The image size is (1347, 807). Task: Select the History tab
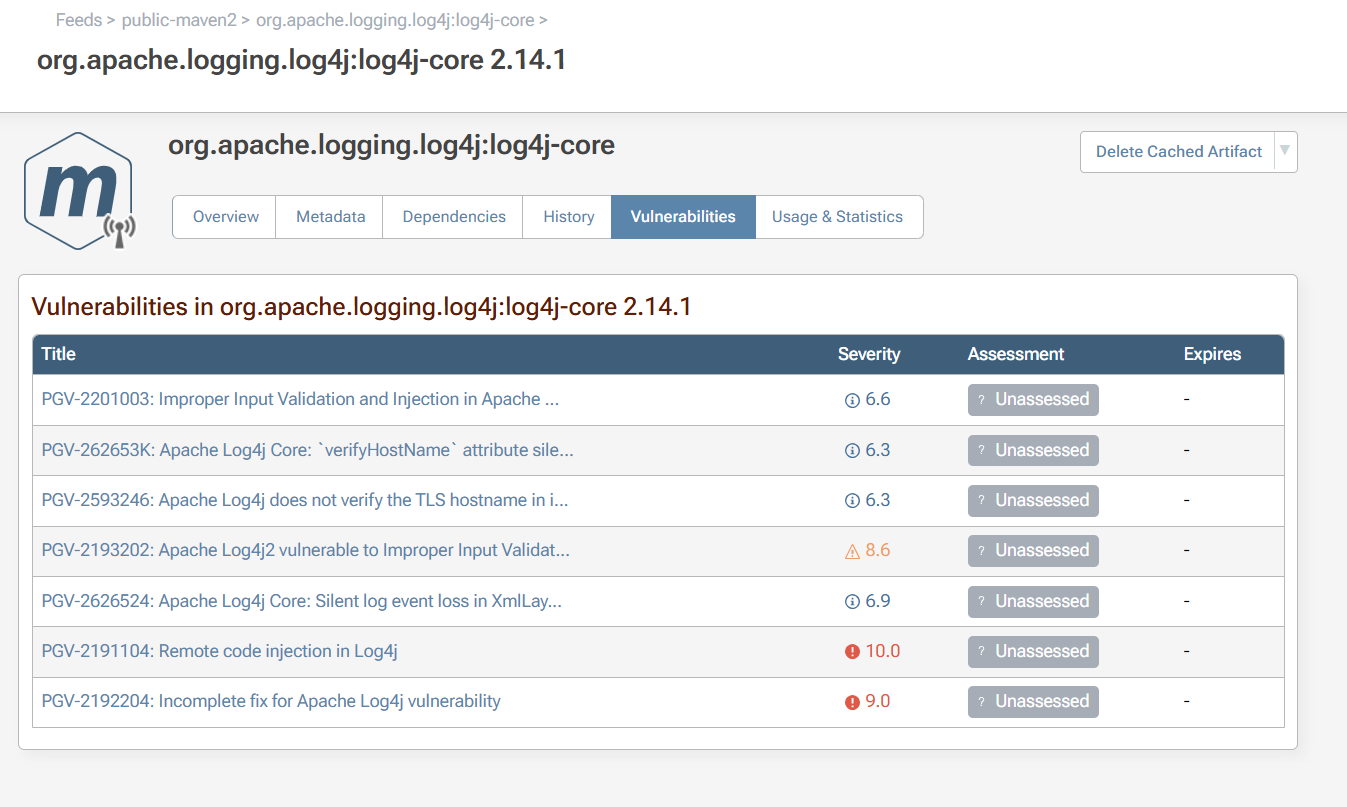coord(568,217)
